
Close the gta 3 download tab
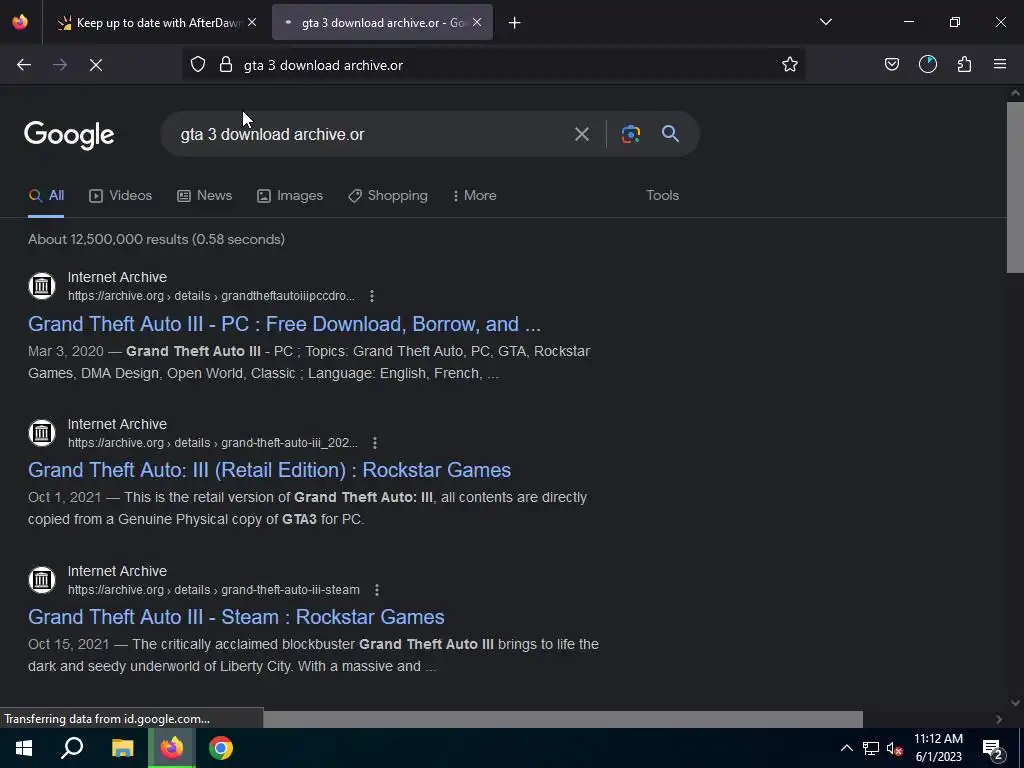477,23
